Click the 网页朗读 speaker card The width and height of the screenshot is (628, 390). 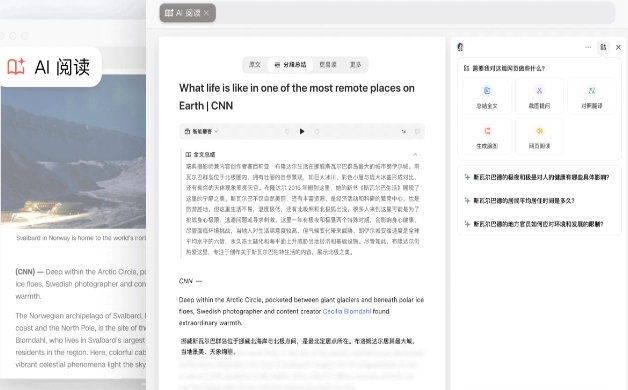[539, 136]
